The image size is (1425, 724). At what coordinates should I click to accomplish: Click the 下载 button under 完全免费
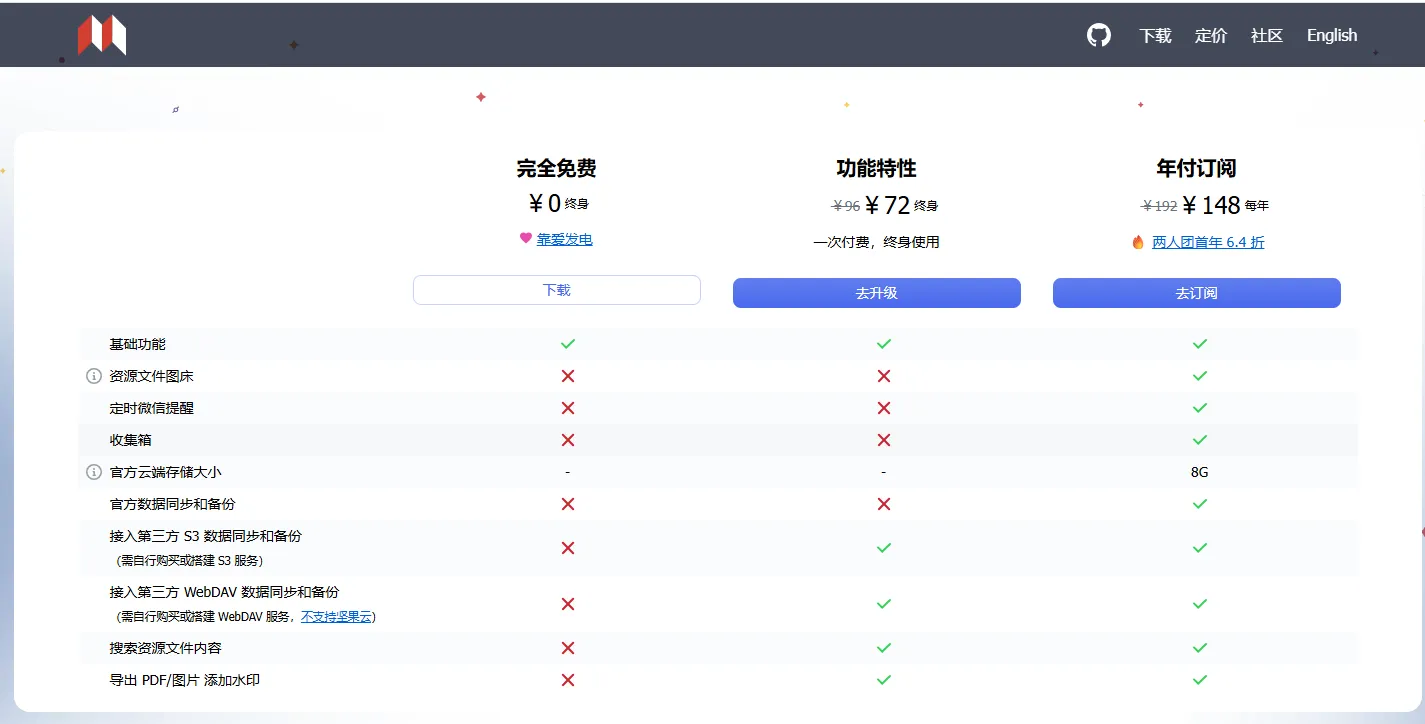click(557, 290)
